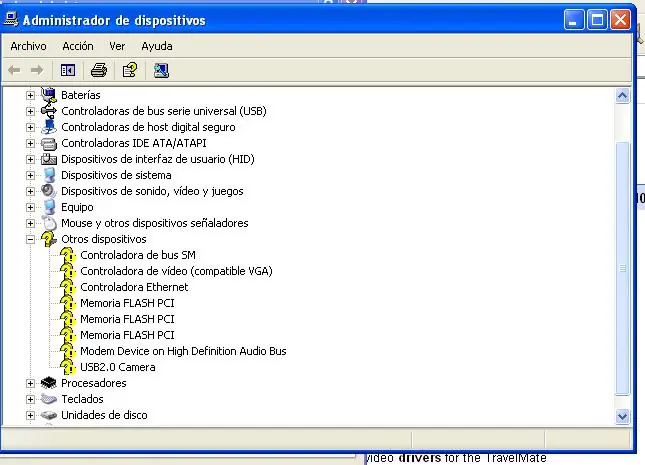645x465 pixels.
Task: Minimize the Administrador de dispositivos window
Action: click(573, 19)
